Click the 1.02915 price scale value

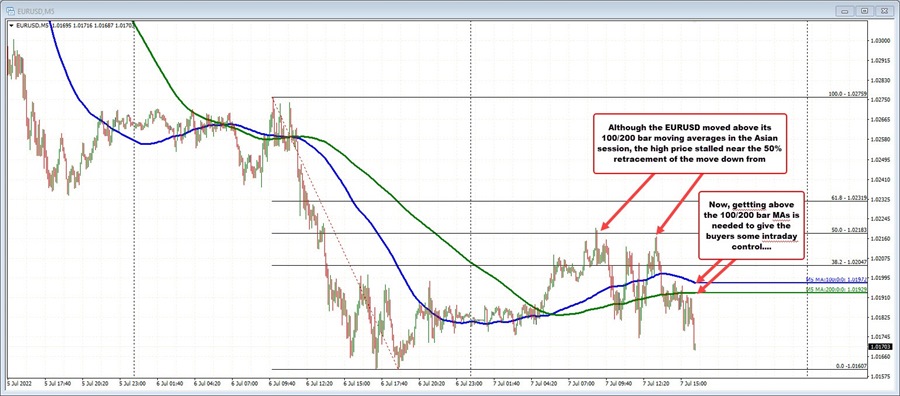click(x=880, y=60)
